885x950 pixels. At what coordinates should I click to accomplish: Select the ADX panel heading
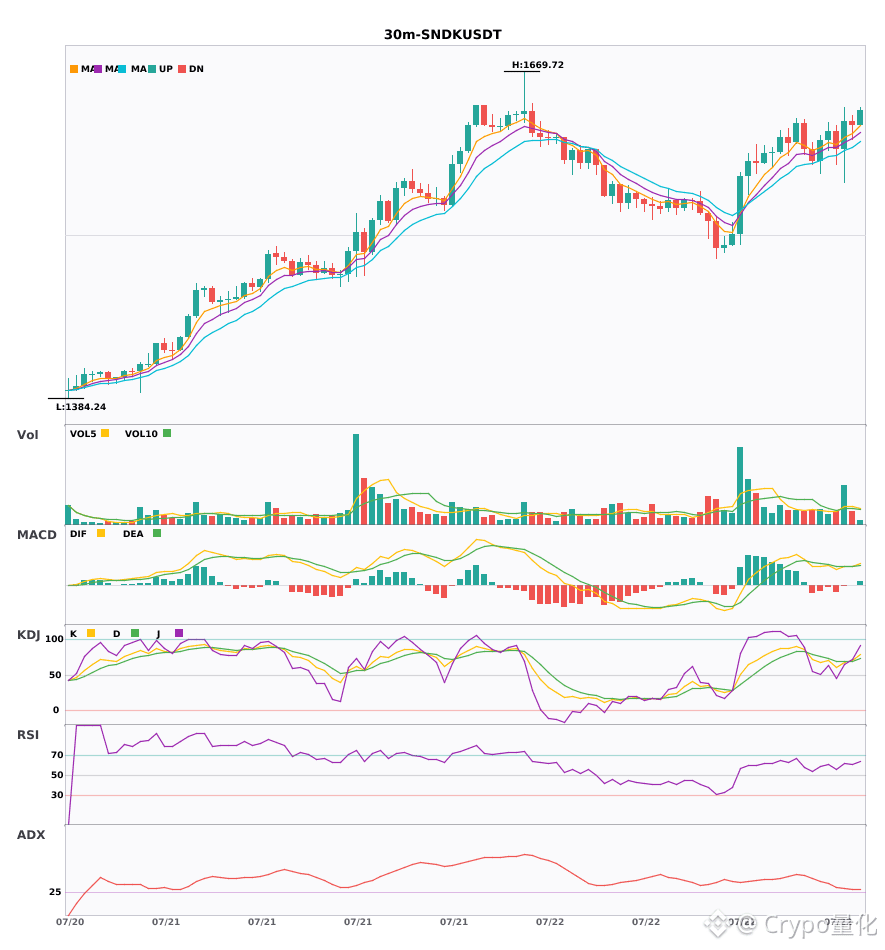coord(31,835)
